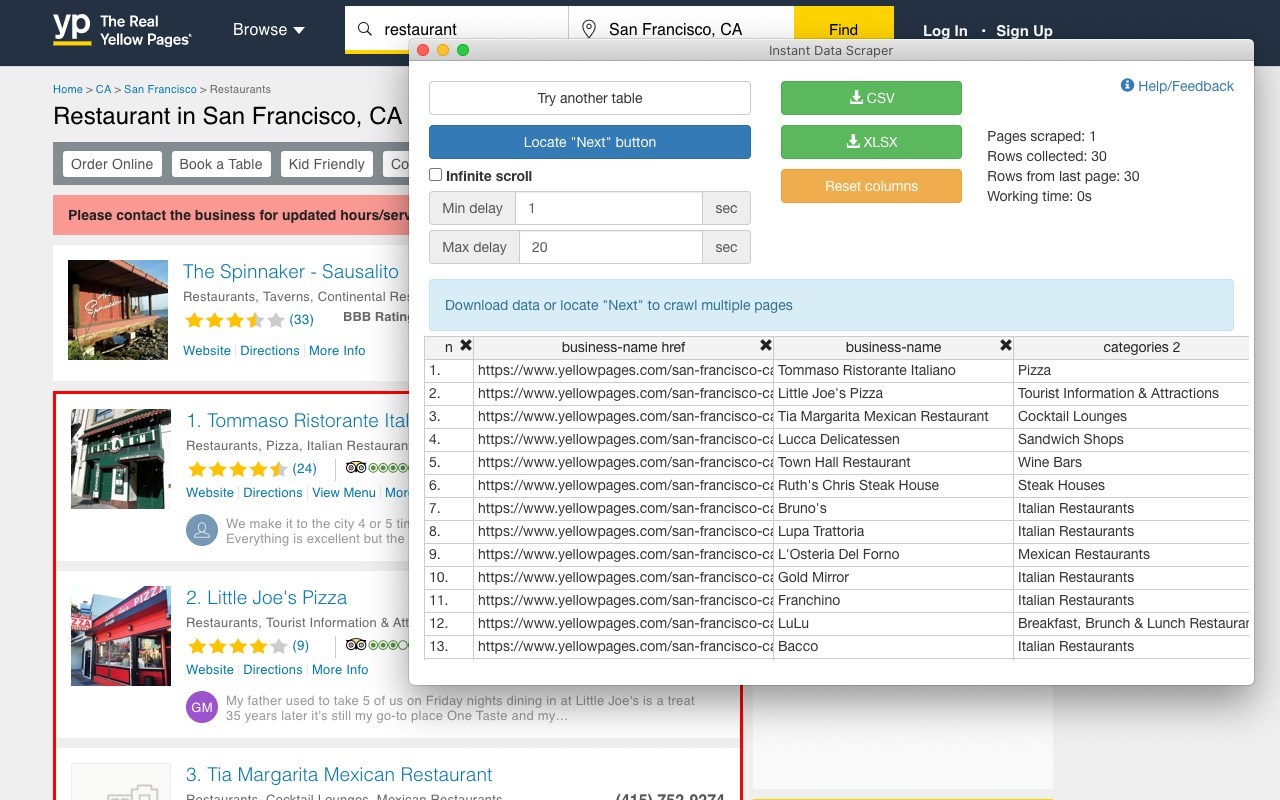The width and height of the screenshot is (1280, 800).
Task: Enable the Infinite scroll checkbox
Action: (x=435, y=175)
